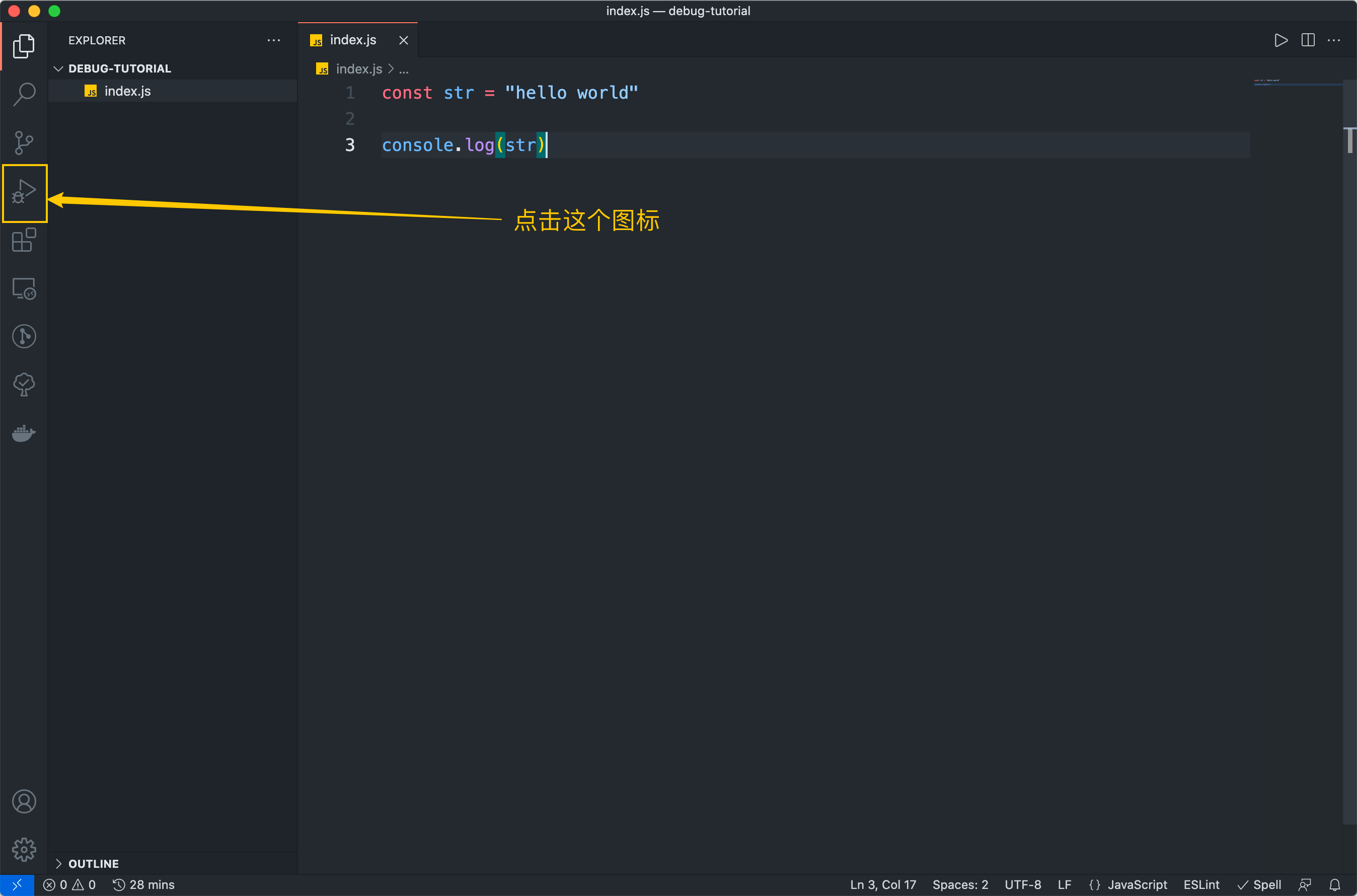Open notifications bell in status bar

pos(1334,884)
